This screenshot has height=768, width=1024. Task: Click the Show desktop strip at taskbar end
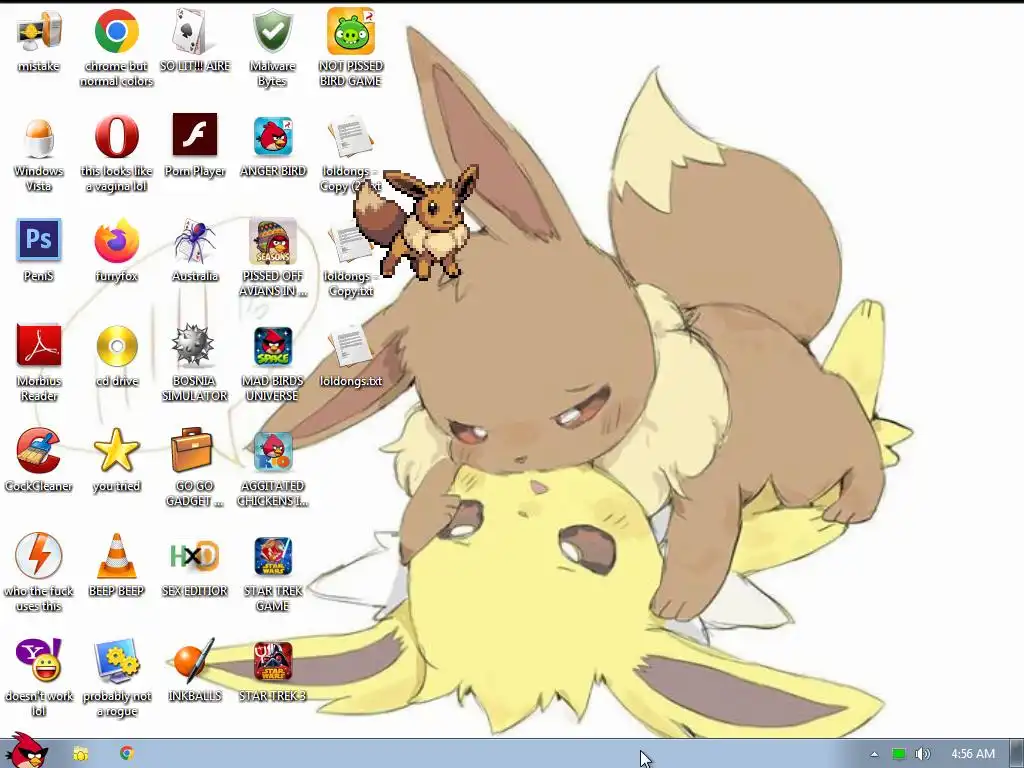[1017, 754]
